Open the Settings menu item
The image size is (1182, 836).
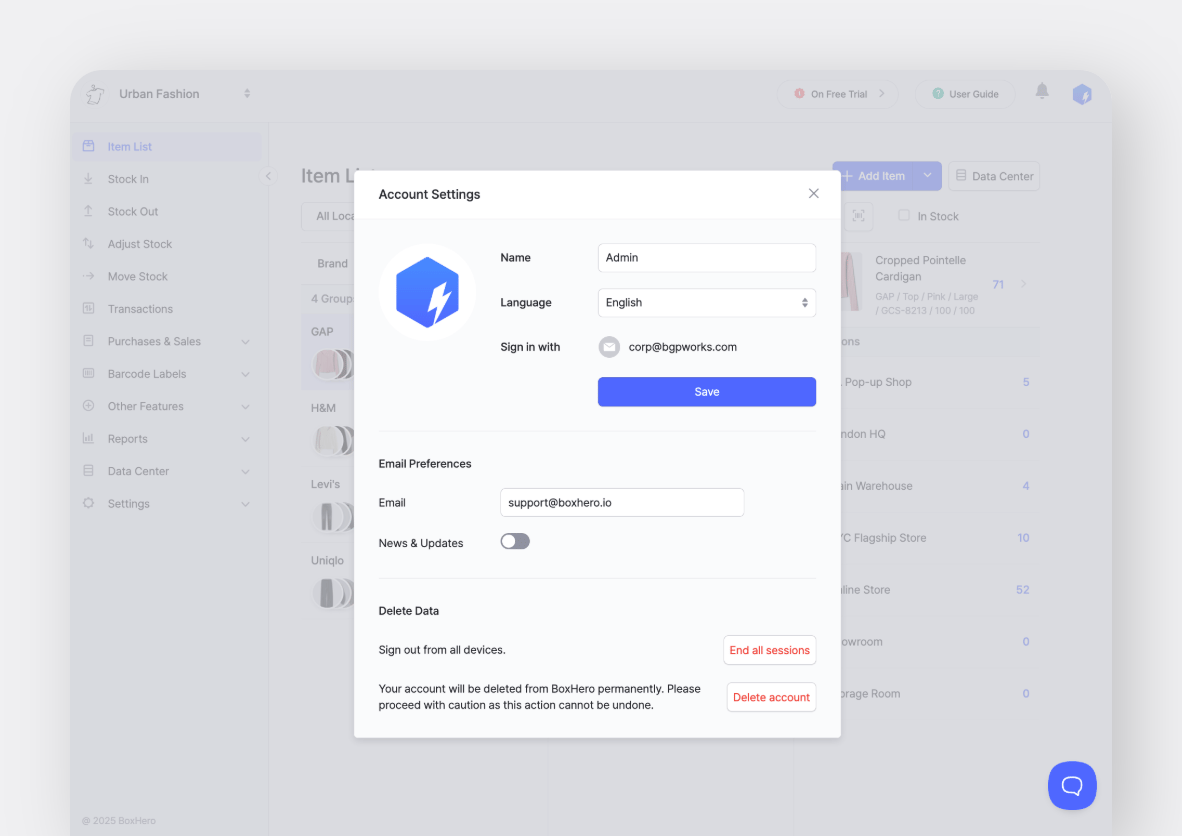coord(128,503)
